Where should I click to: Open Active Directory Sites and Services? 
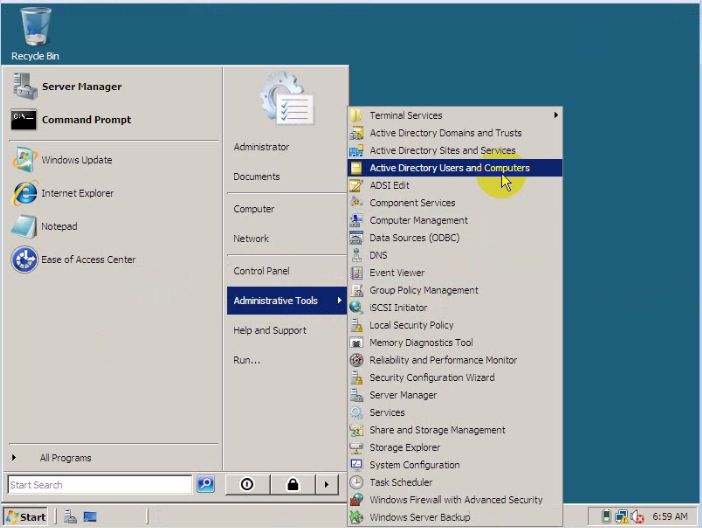coord(455,150)
